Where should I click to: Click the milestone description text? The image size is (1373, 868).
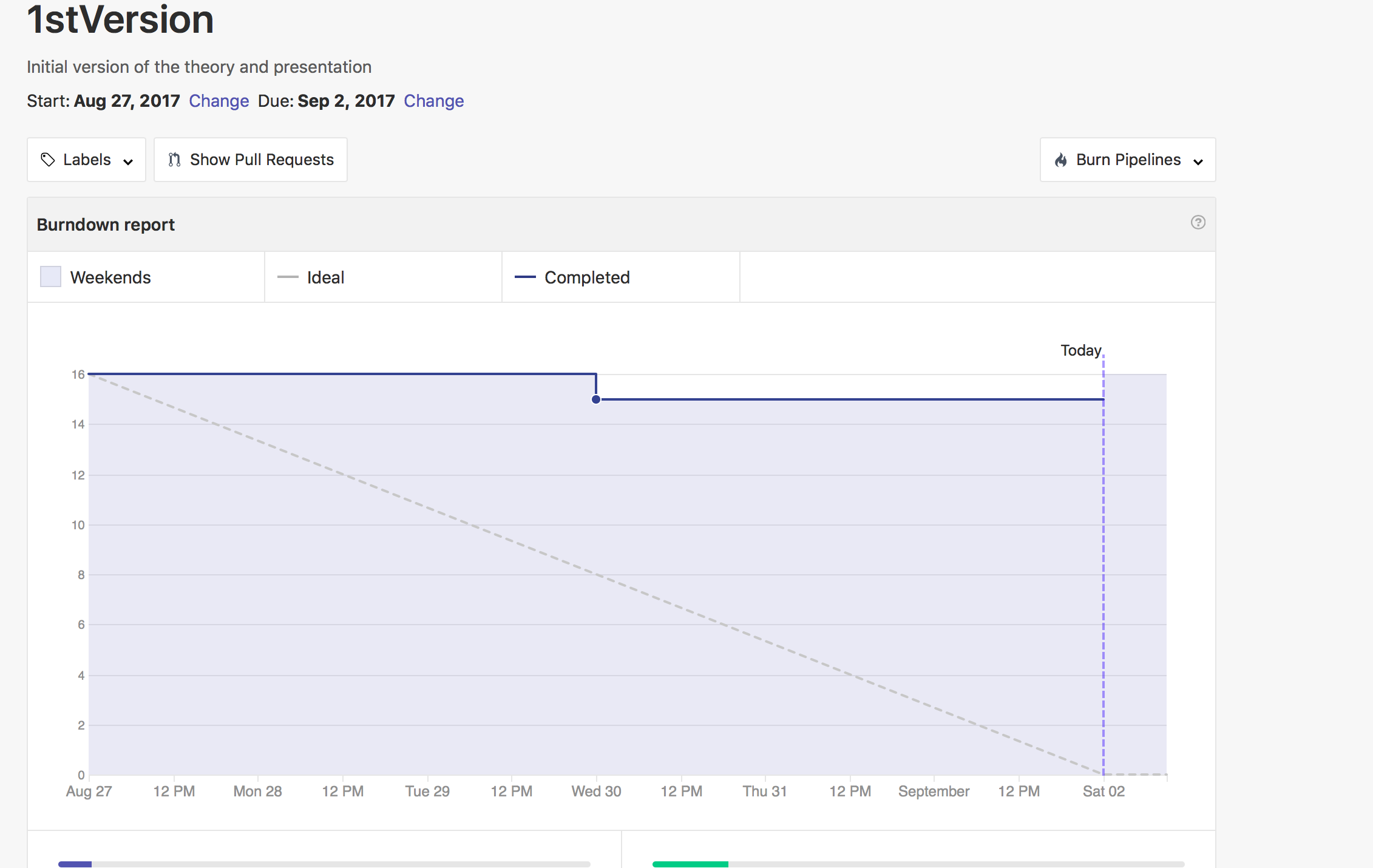(199, 67)
